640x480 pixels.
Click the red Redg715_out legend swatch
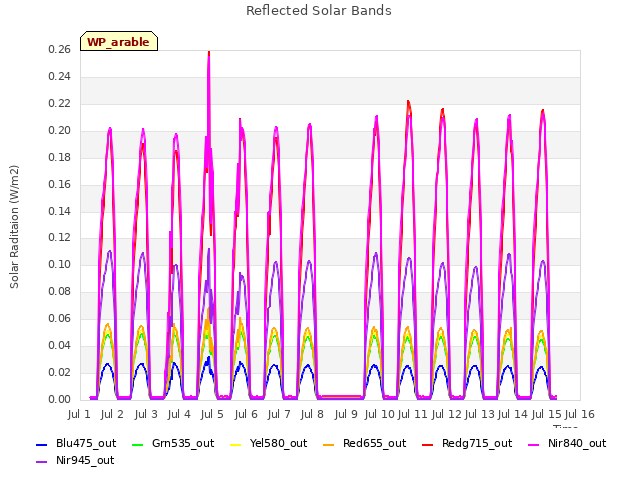point(427,444)
